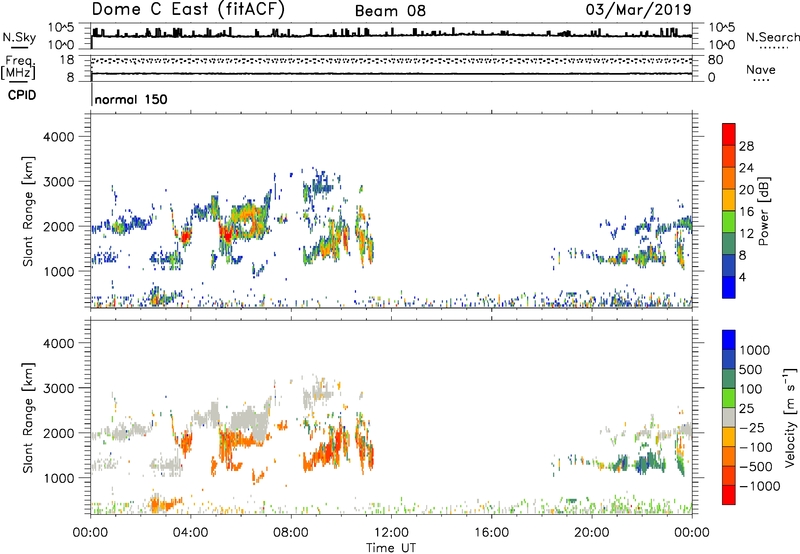Click the 'Velocity [m s-1]' color bar label
Viewport: 800px width, 554px height.
790,417
